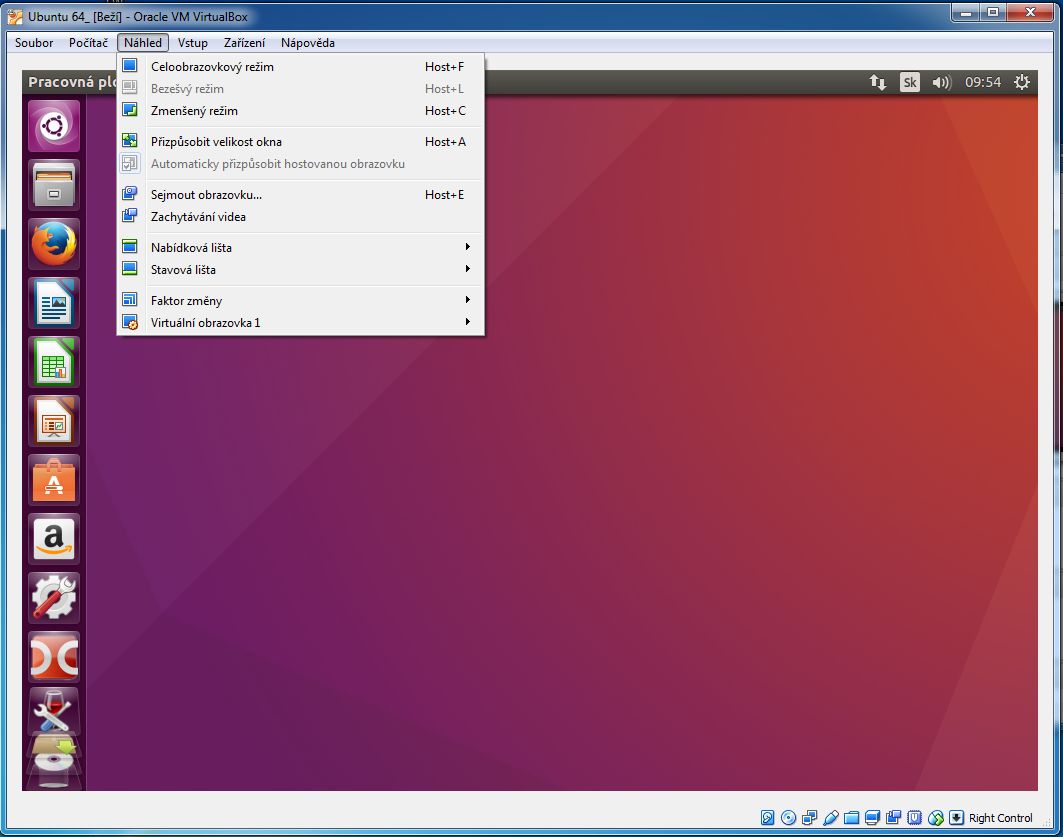
Task: Expand the Stavová lišta submenu
Action: click(x=300, y=270)
